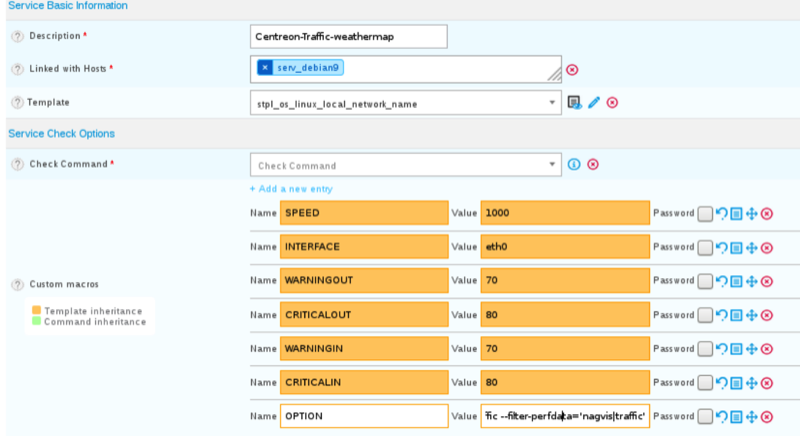
Task: Click the blue pencil edit template icon
Action: [594, 102]
